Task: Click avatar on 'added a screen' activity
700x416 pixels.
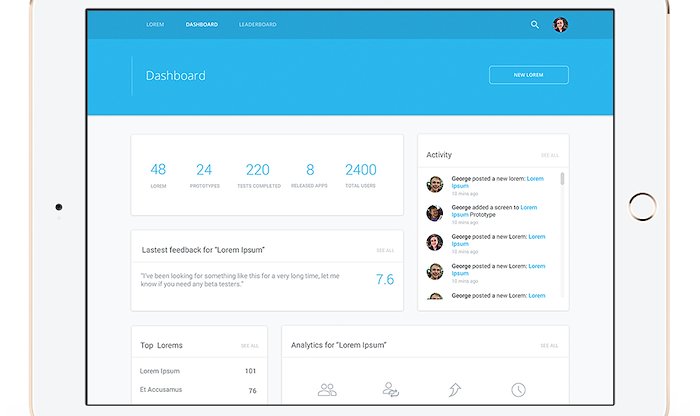Action: click(x=435, y=213)
